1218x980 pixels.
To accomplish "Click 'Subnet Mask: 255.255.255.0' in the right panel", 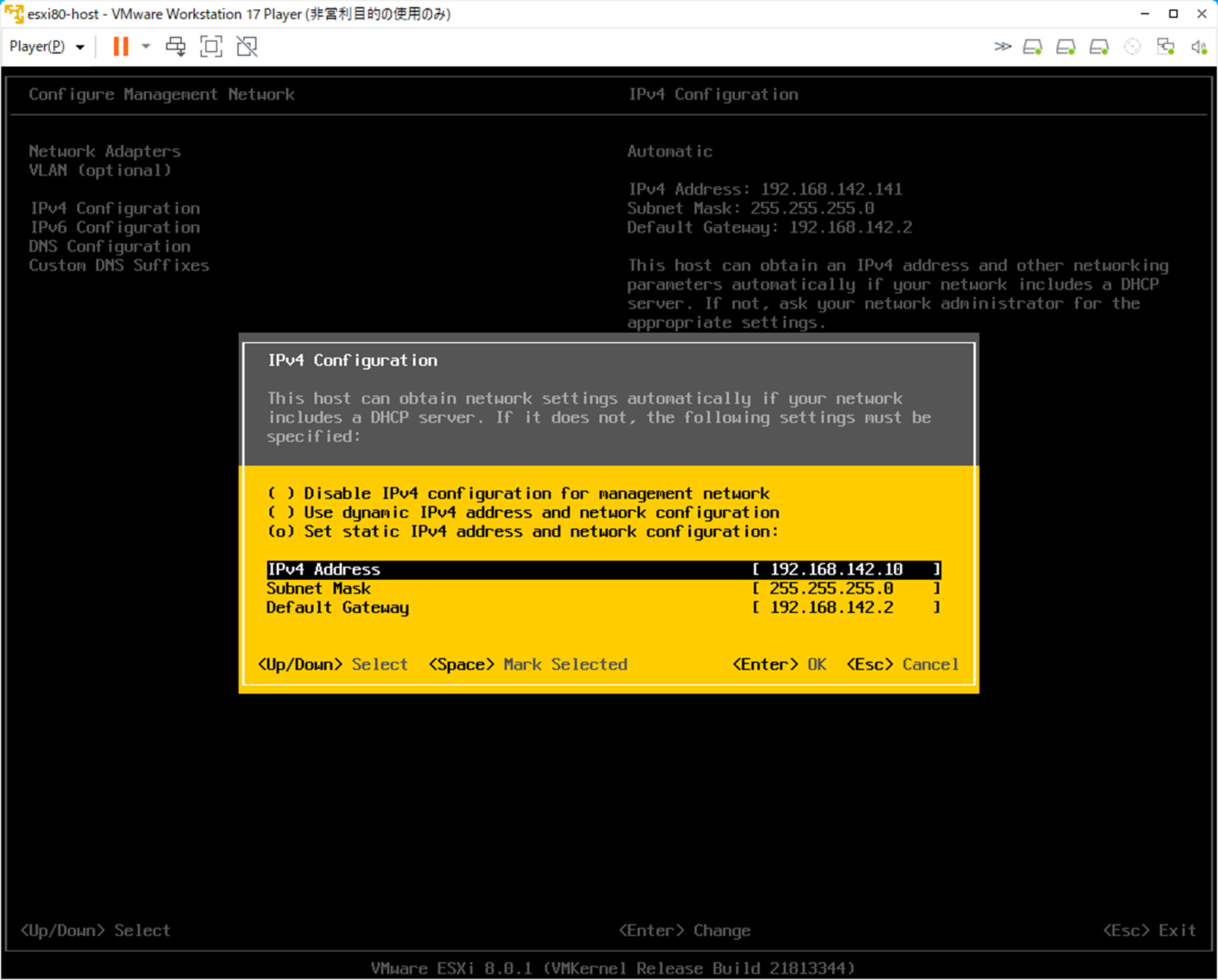I will 750,208.
